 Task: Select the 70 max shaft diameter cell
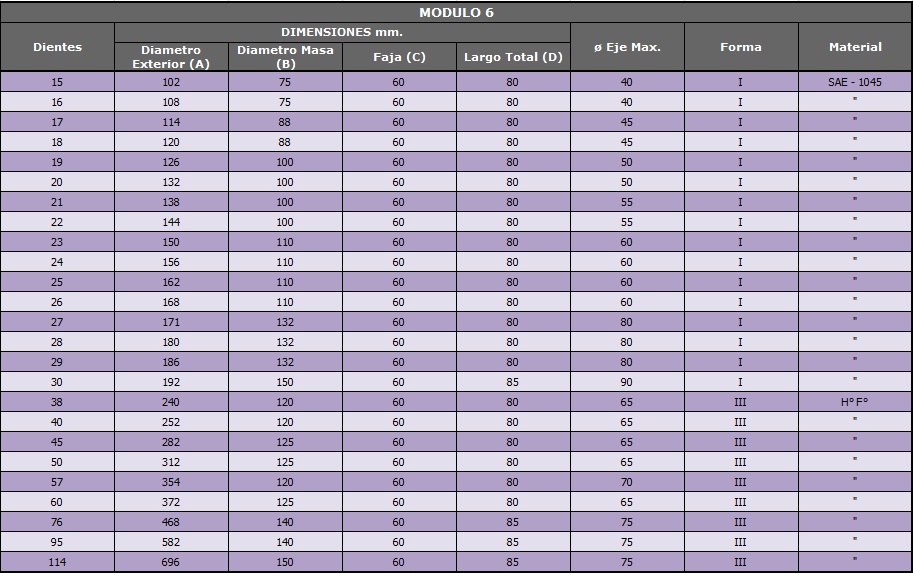(x=627, y=482)
